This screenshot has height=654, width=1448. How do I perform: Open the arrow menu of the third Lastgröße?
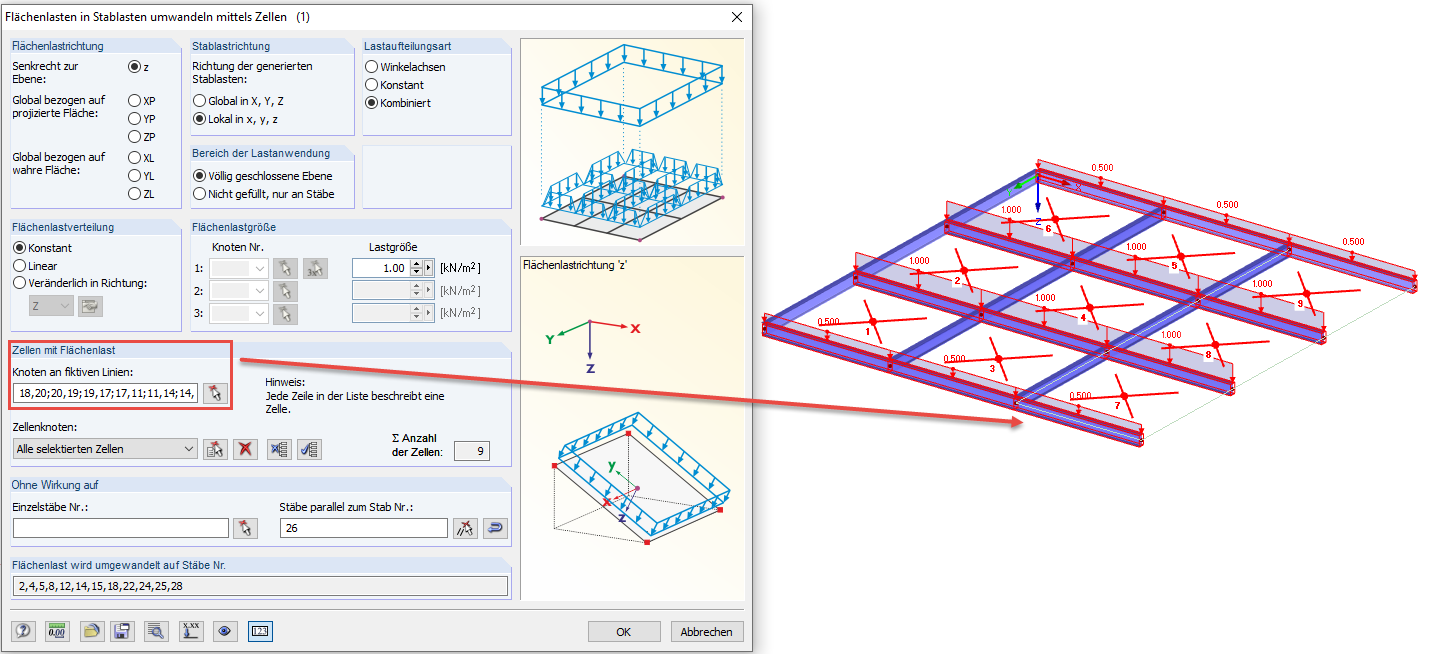(x=430, y=314)
